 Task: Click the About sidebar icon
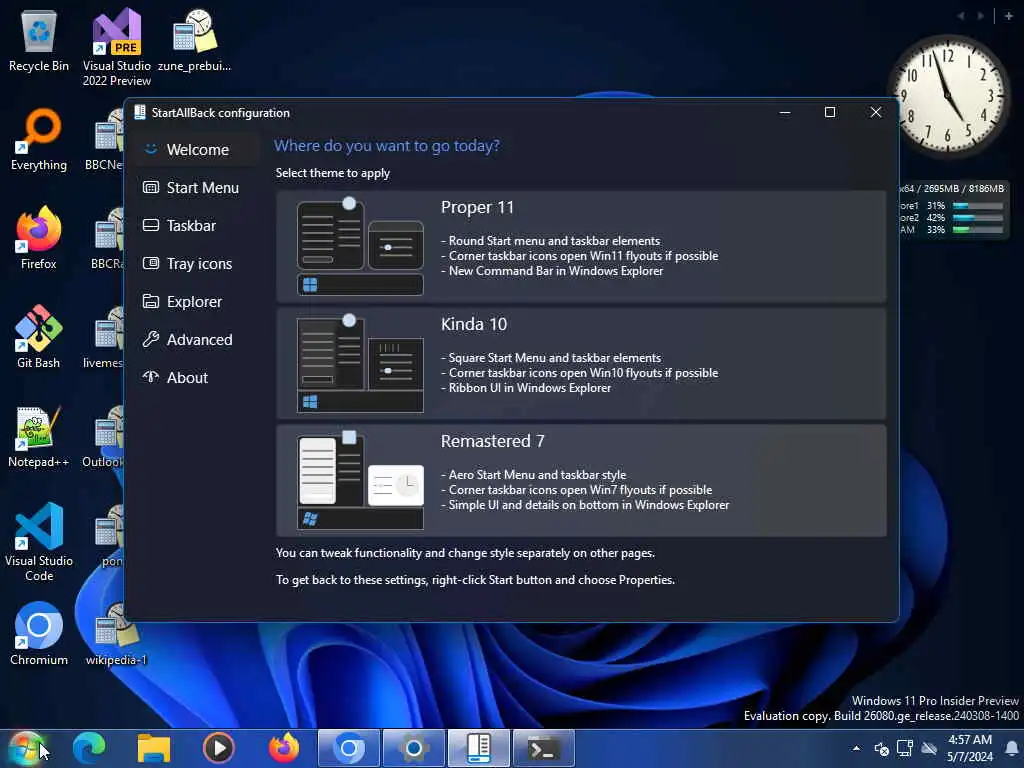pos(151,377)
